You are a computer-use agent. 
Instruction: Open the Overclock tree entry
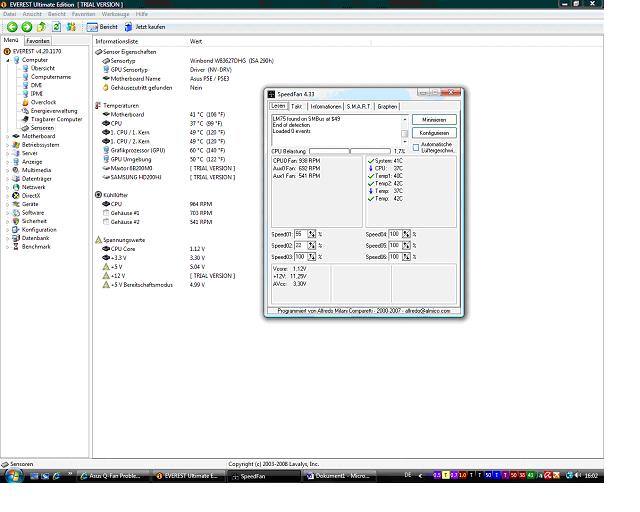[x=43, y=102]
